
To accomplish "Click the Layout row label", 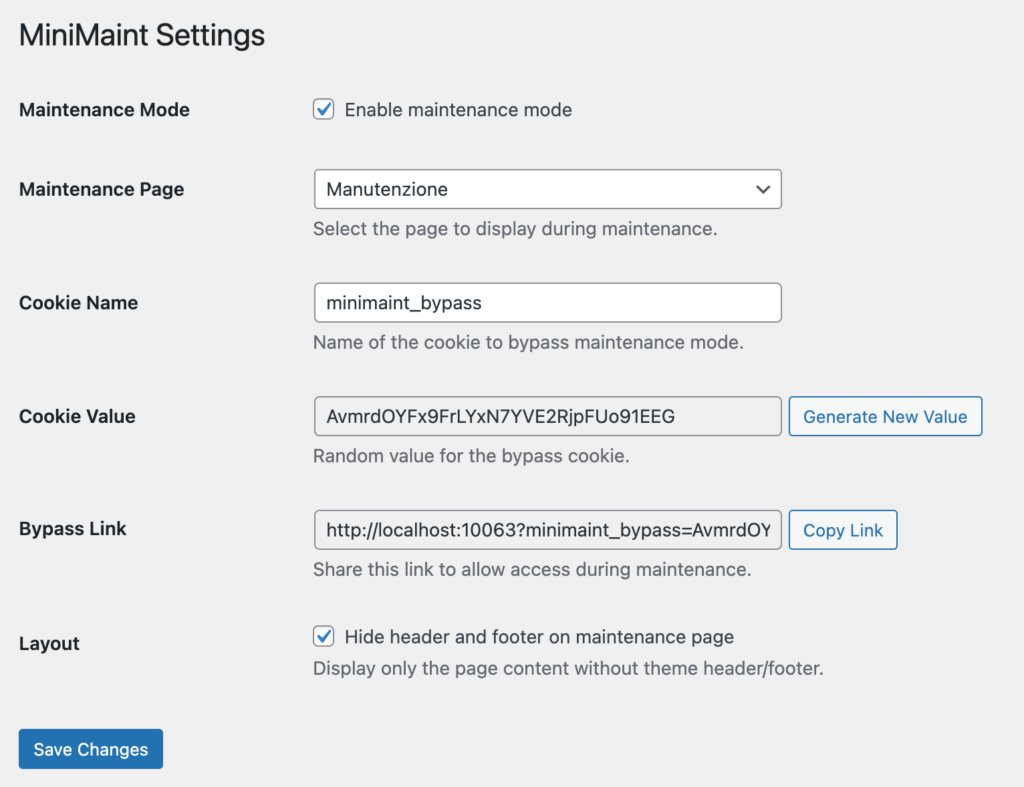I will pos(49,644).
